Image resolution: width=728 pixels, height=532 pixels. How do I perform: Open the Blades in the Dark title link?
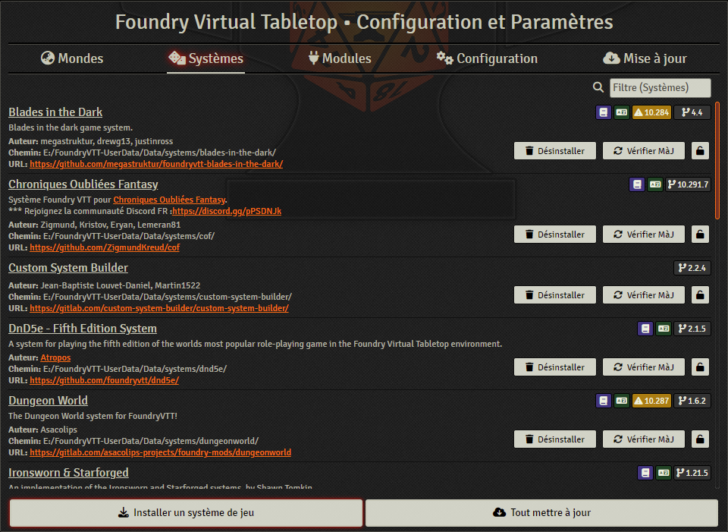point(55,112)
